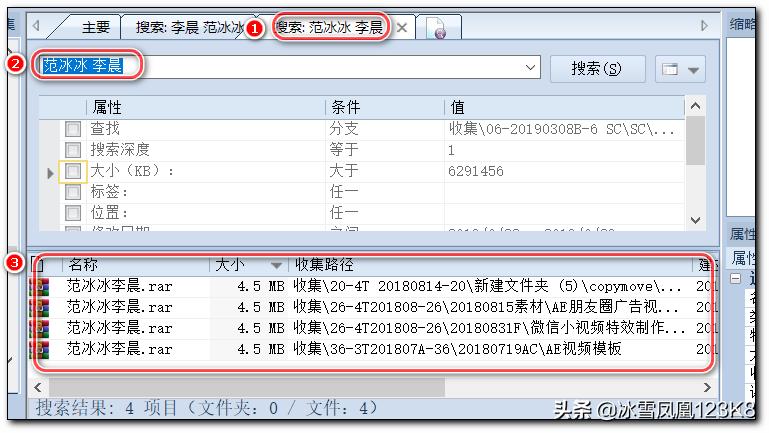Click the rar icon of the 收集\26-4T...素材 result

(40, 307)
